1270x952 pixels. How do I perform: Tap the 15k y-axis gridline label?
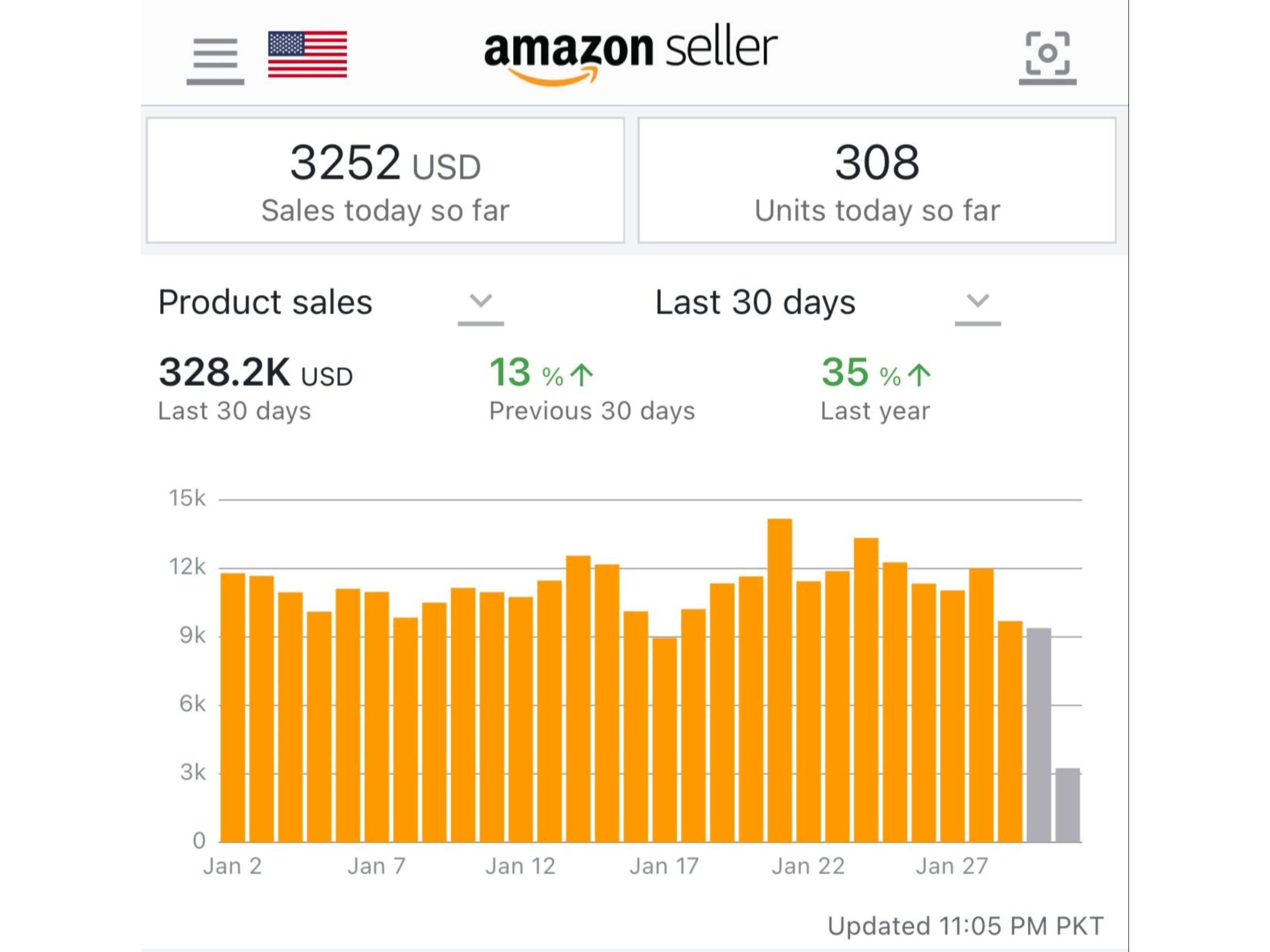coord(187,498)
